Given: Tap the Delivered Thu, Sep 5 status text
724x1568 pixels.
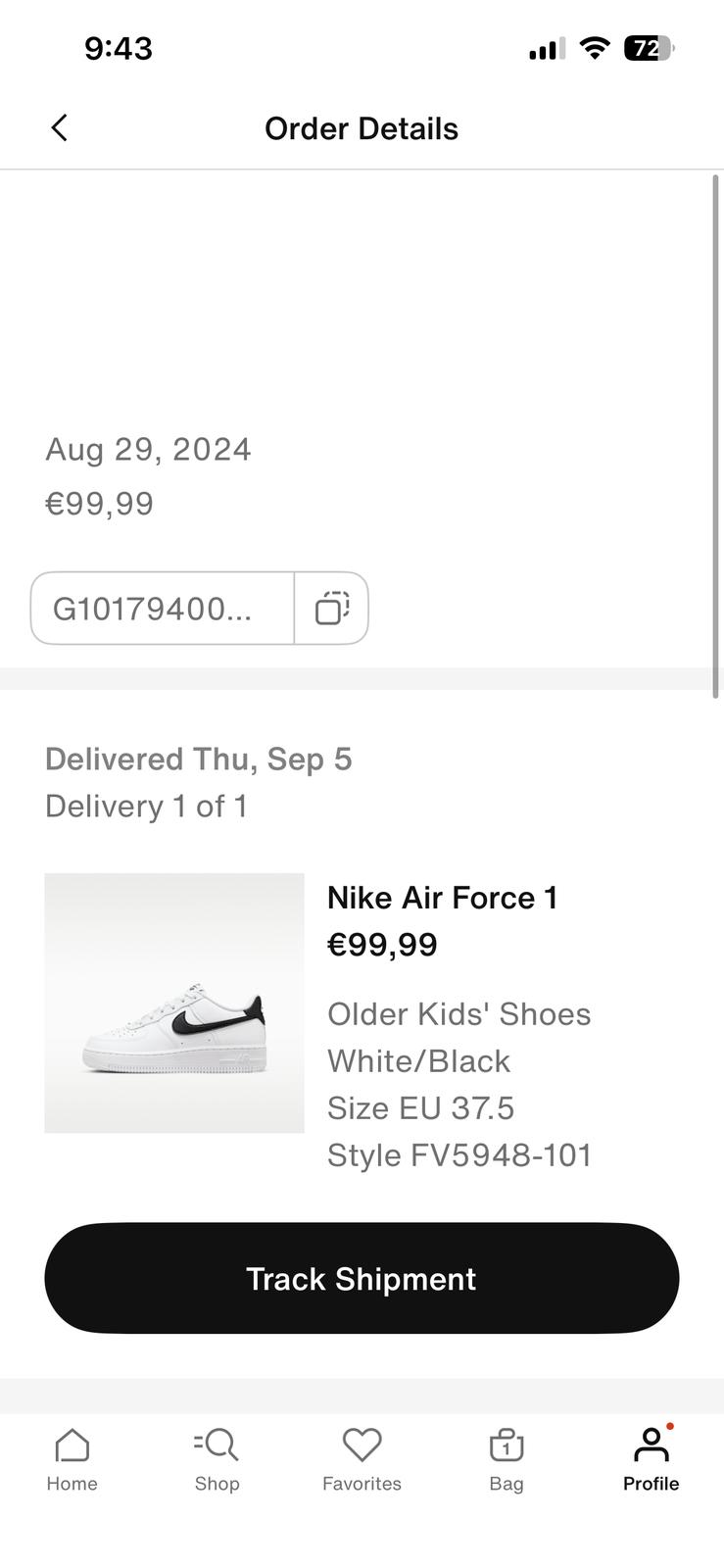Looking at the screenshot, I should 198,759.
